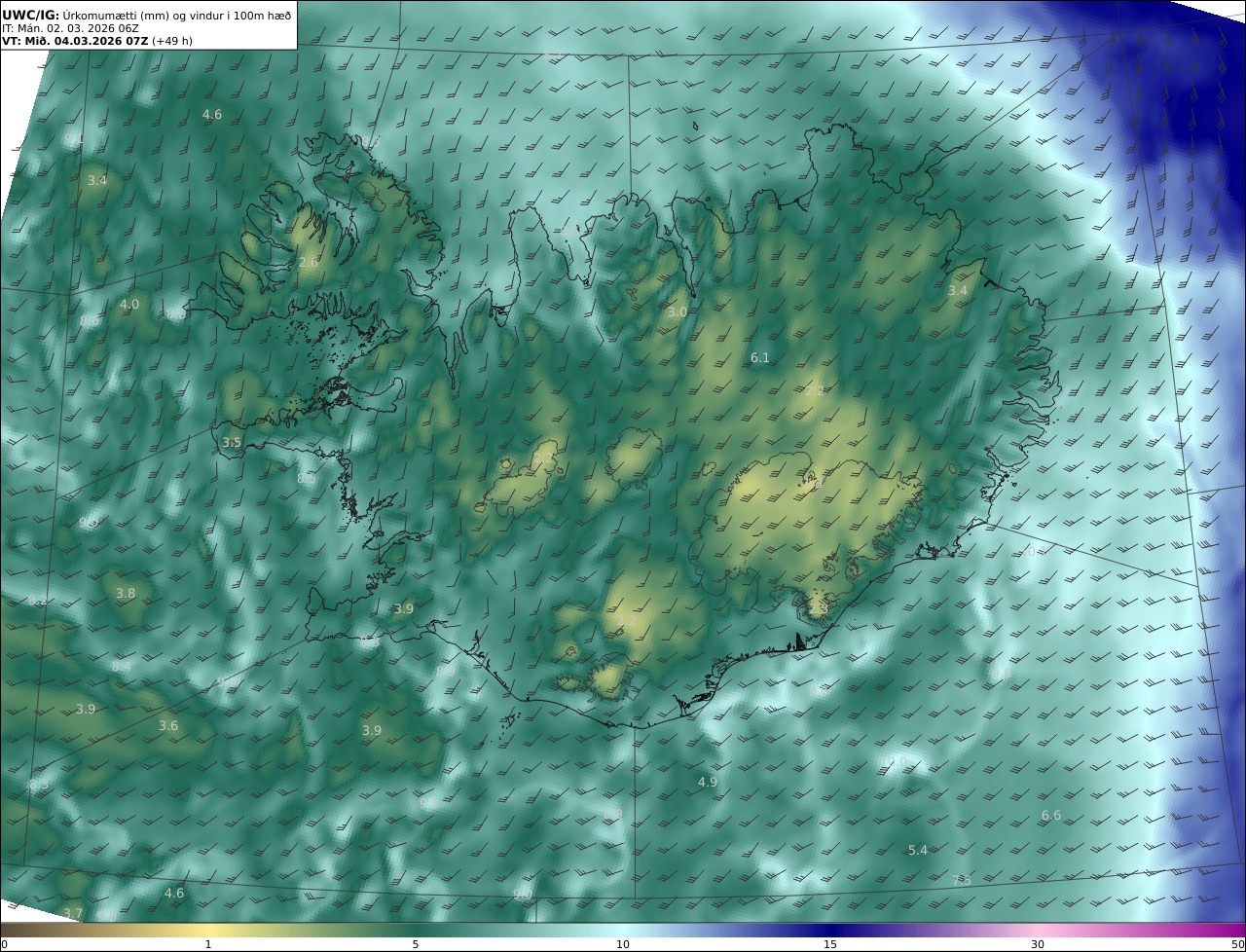Screen dimensions: 1246x952
Task: Click the '0' label on the color scale
Action: click(x=4, y=944)
